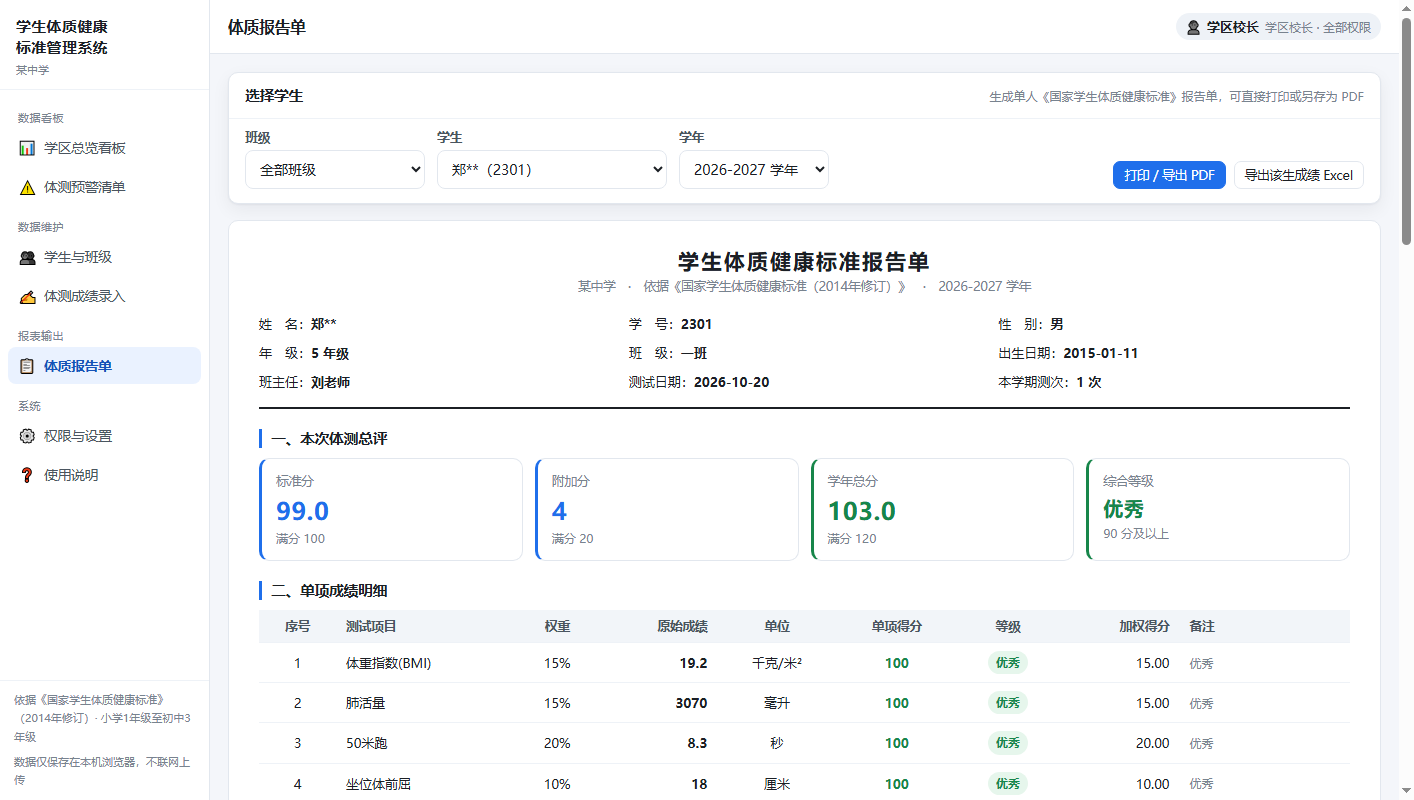Click the warning triangle icon for 体测预警清单
Screen dimensions: 1414x800
pos(27,187)
